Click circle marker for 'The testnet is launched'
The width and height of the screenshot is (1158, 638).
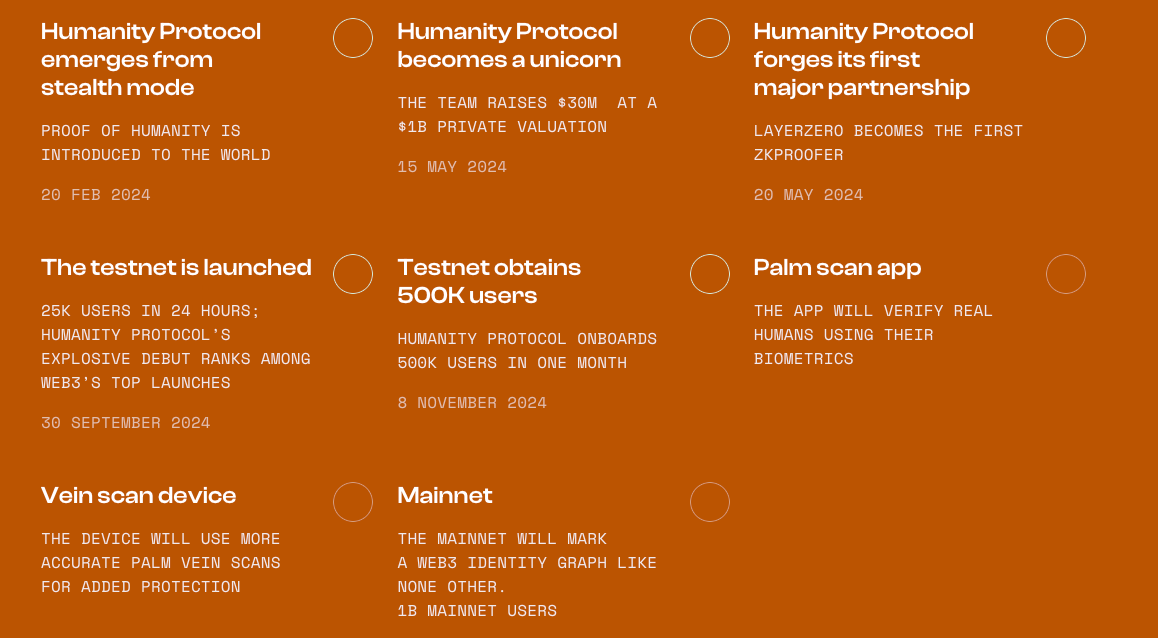(x=353, y=274)
